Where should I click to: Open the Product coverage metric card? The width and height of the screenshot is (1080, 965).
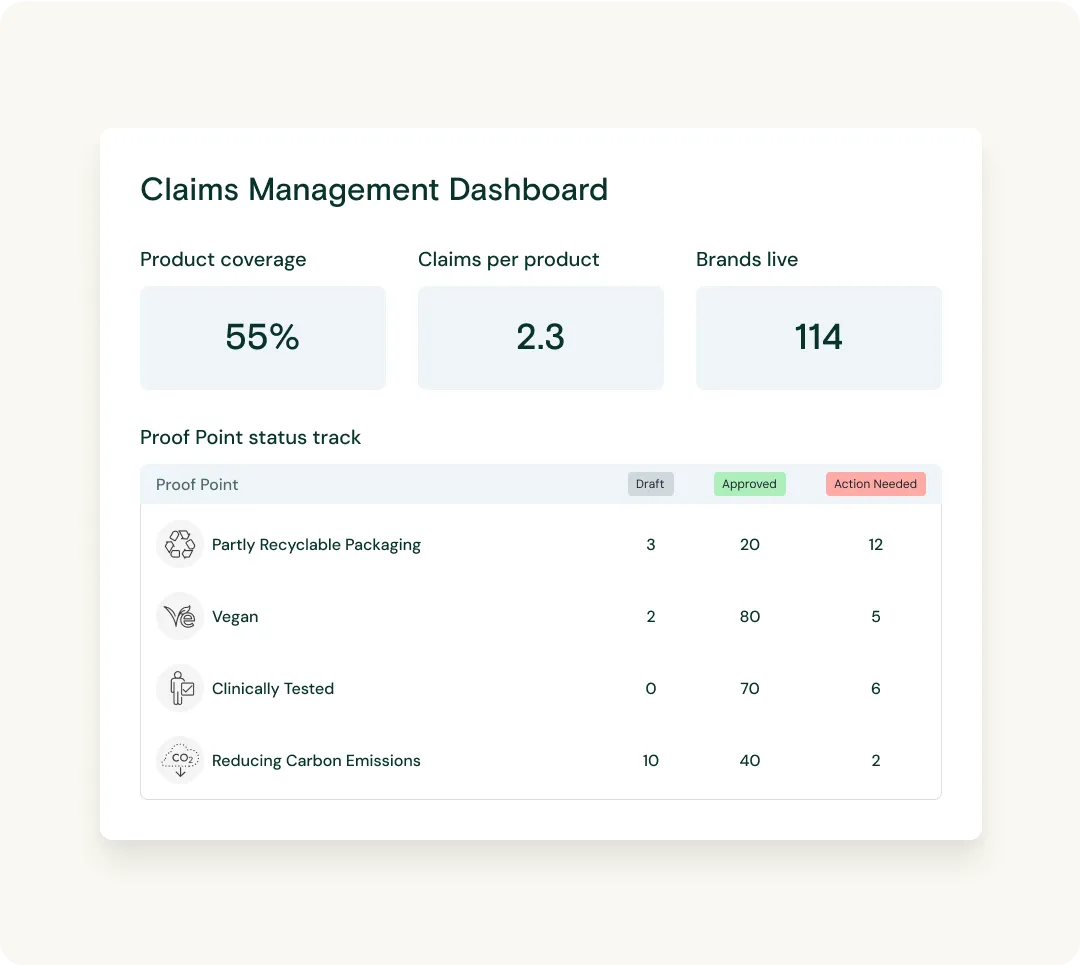(x=262, y=337)
